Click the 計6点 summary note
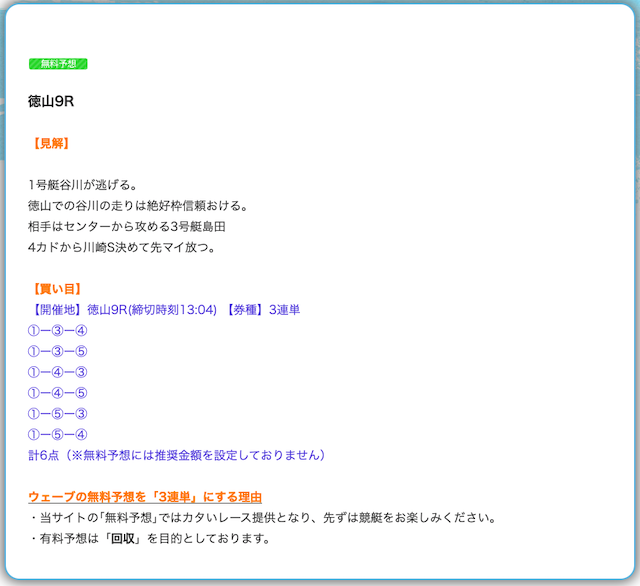The width and height of the screenshot is (640, 586). [x=177, y=455]
